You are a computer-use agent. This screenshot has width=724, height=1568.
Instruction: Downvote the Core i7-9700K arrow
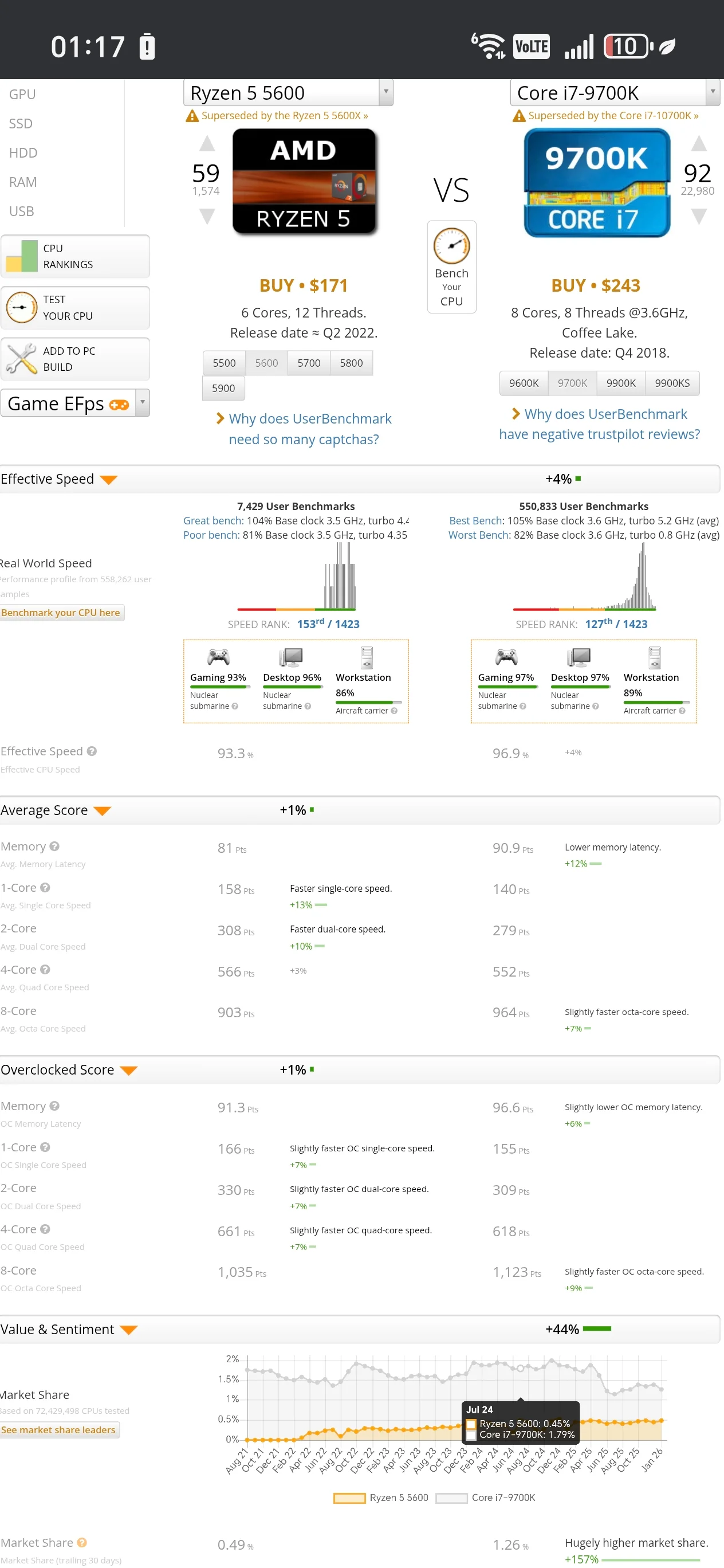[x=698, y=216]
